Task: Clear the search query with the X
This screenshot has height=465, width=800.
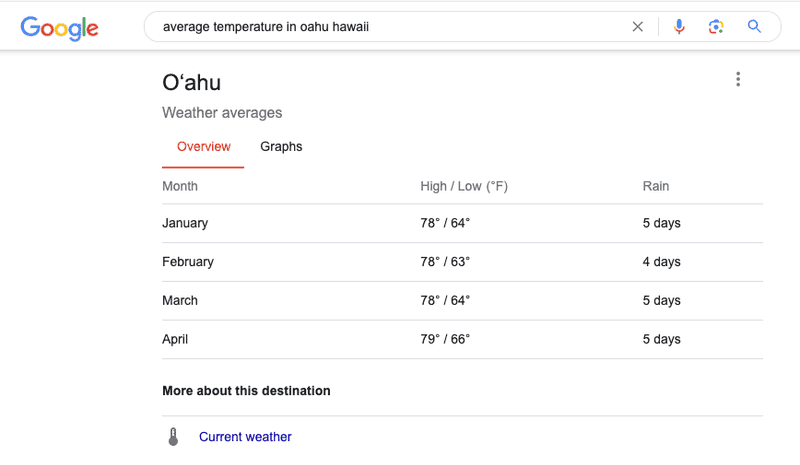Action: point(637,27)
